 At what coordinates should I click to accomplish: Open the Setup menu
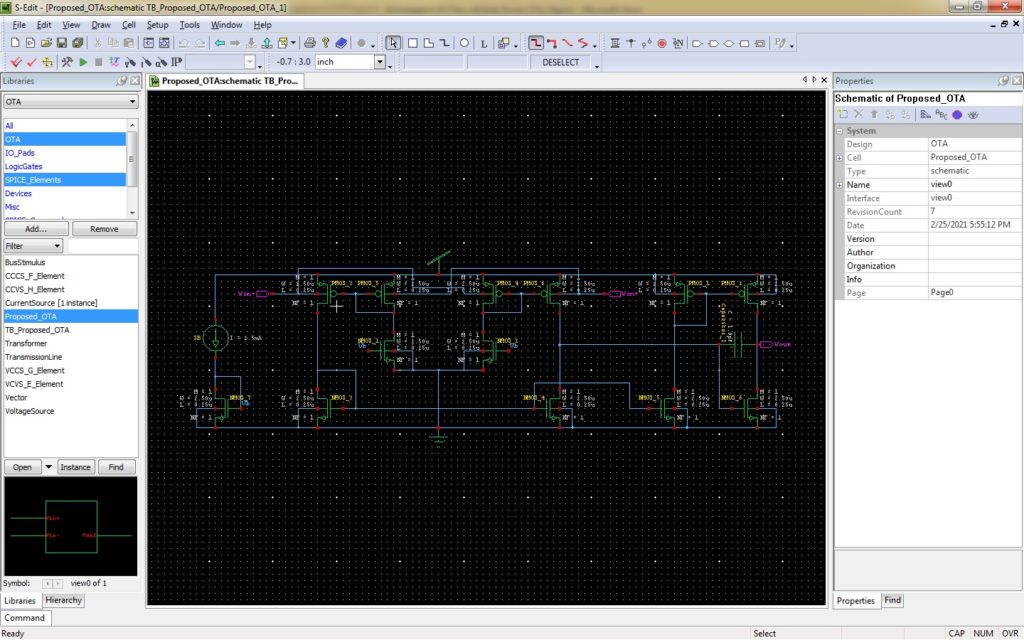157,25
